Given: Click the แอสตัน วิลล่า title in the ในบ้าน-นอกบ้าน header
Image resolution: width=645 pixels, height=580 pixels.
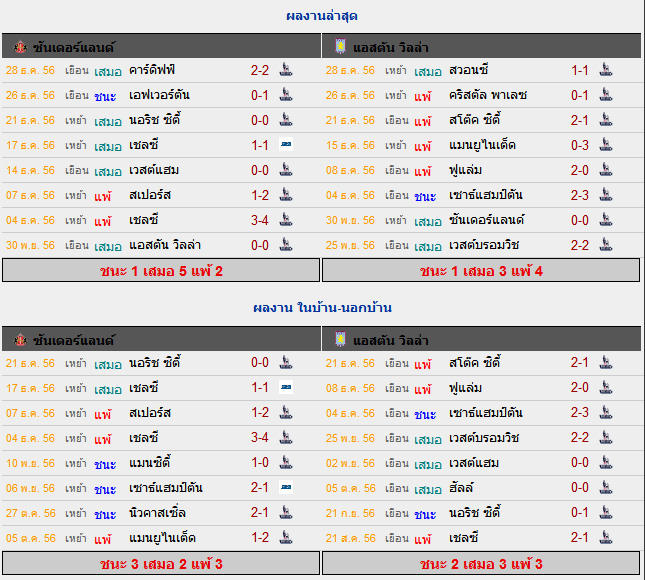Looking at the screenshot, I should [391, 340].
